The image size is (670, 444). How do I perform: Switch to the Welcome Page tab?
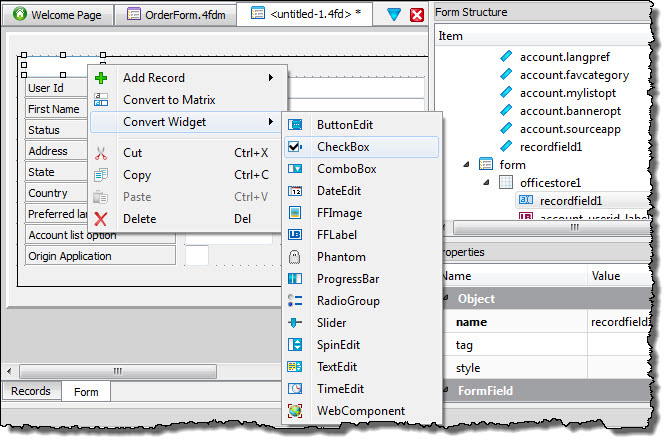click(58, 15)
